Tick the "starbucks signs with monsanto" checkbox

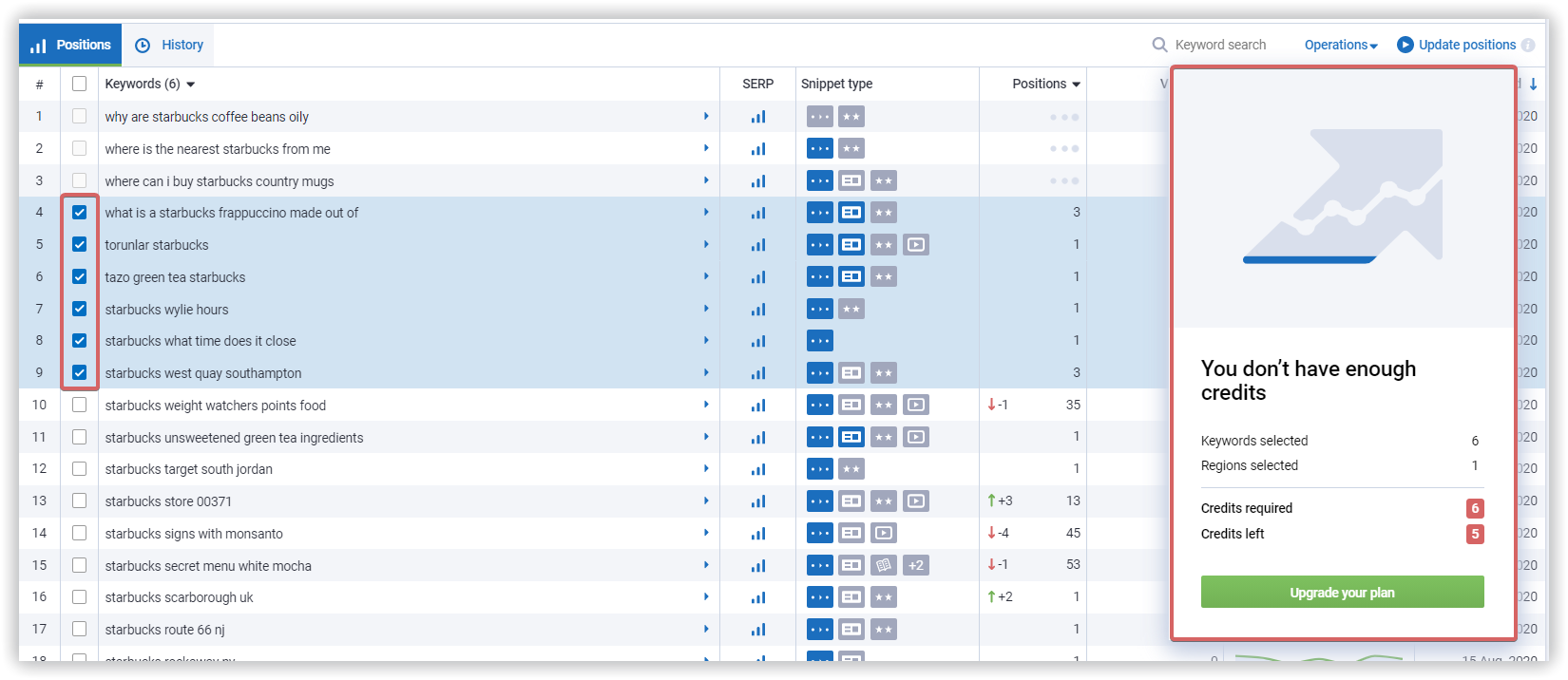(80, 533)
